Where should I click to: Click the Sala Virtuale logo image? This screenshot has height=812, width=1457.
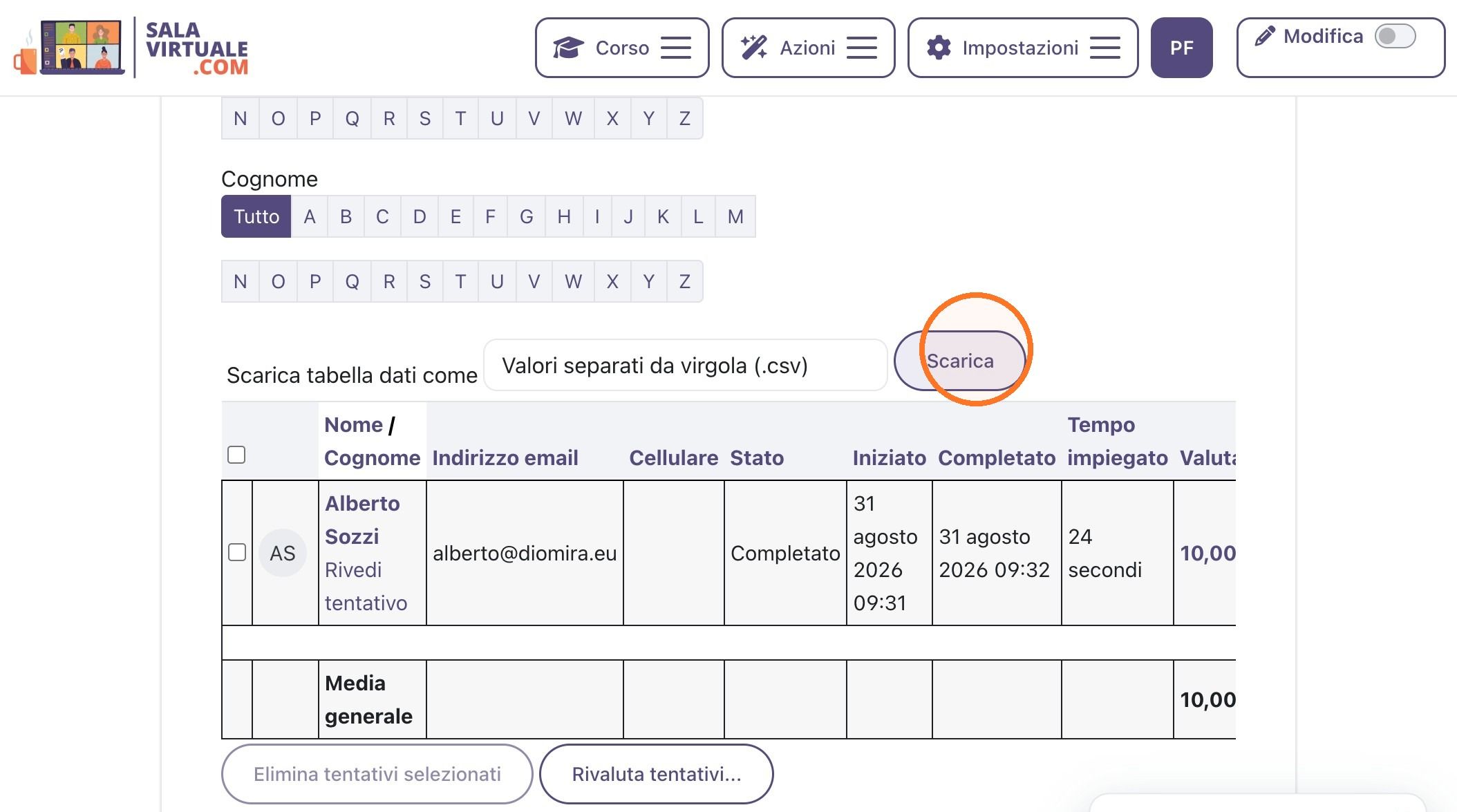pyautogui.click(x=131, y=48)
